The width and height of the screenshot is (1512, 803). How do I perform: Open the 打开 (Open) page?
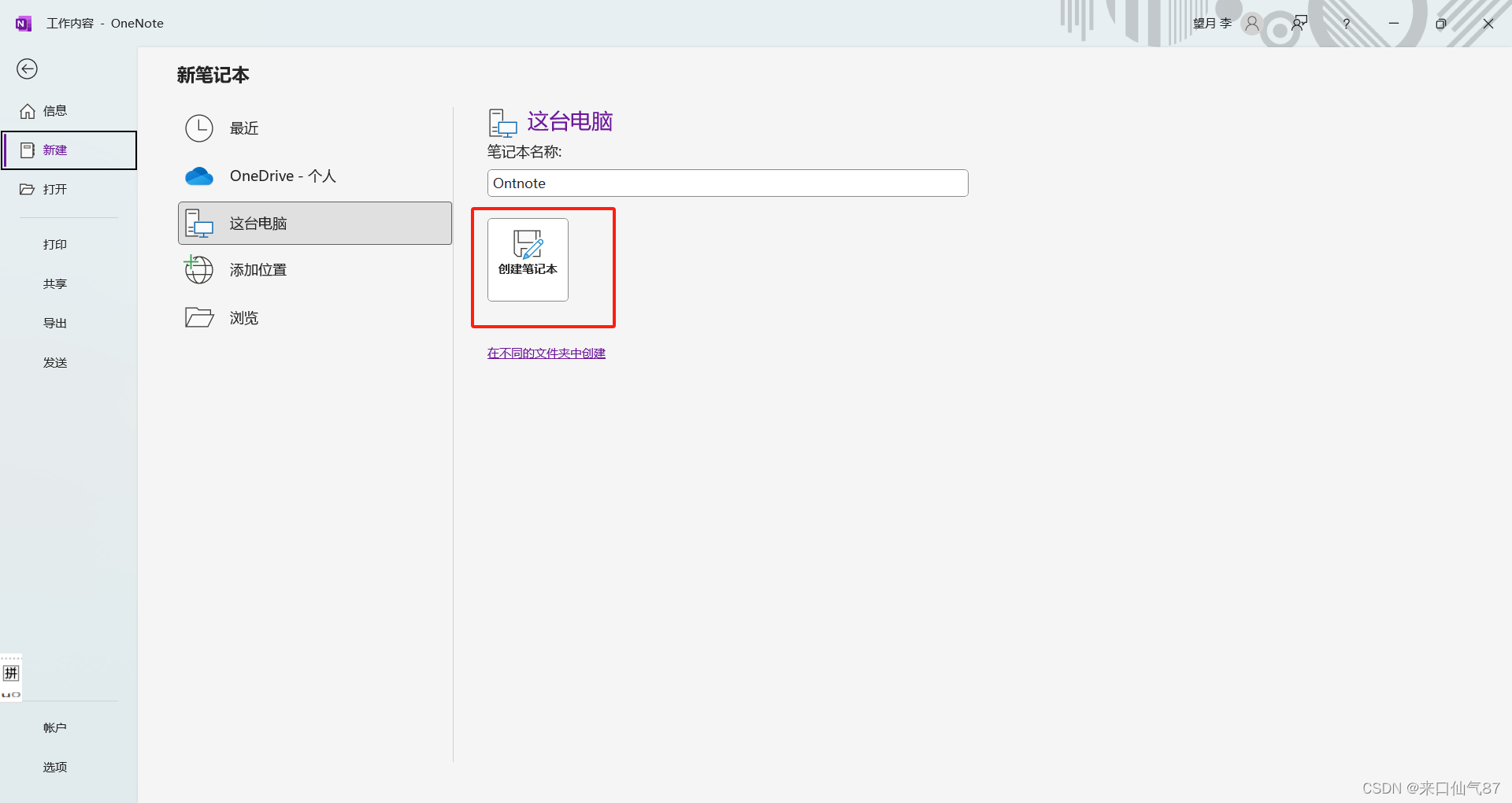point(69,190)
